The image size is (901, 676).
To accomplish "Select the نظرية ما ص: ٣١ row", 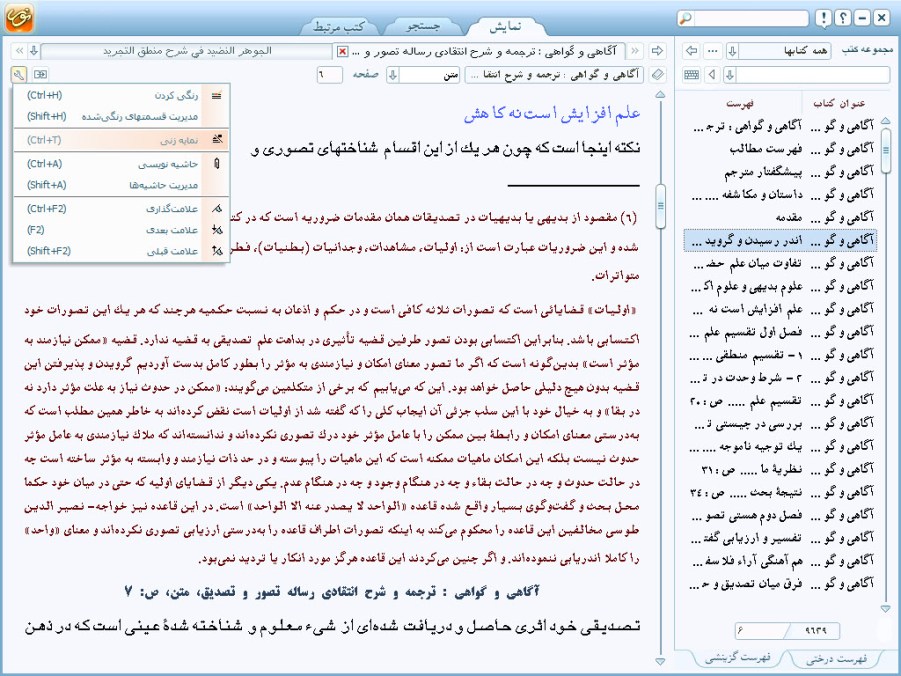I will pyautogui.click(x=780, y=469).
